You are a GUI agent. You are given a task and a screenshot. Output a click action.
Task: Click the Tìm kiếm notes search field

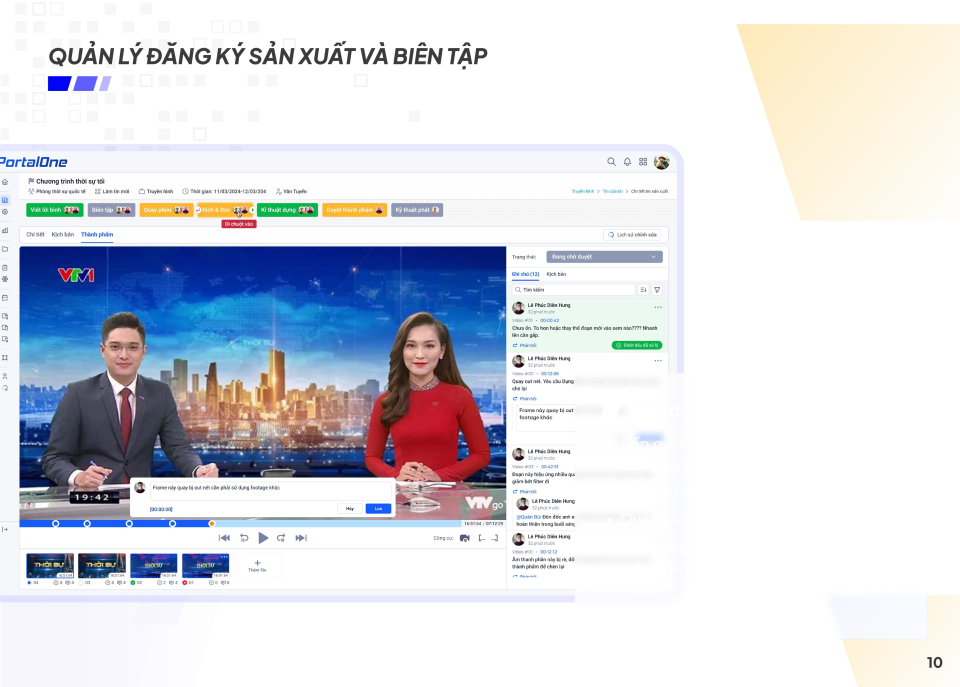(x=574, y=290)
